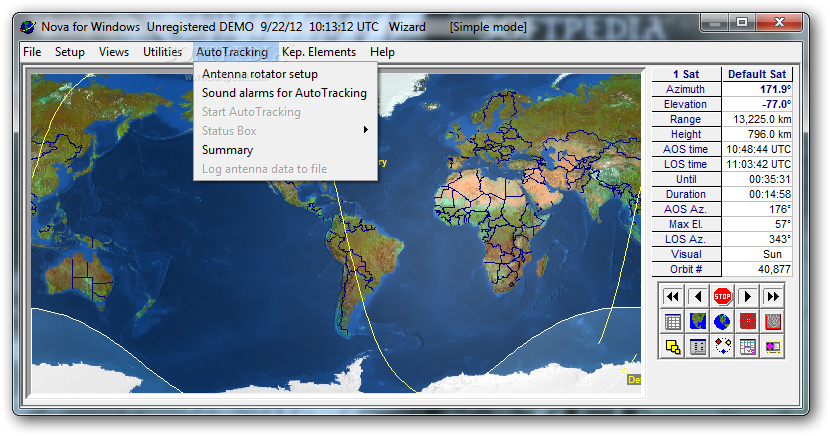
Task: Click the yellow satellite marker near Antarctica
Action: (625, 371)
